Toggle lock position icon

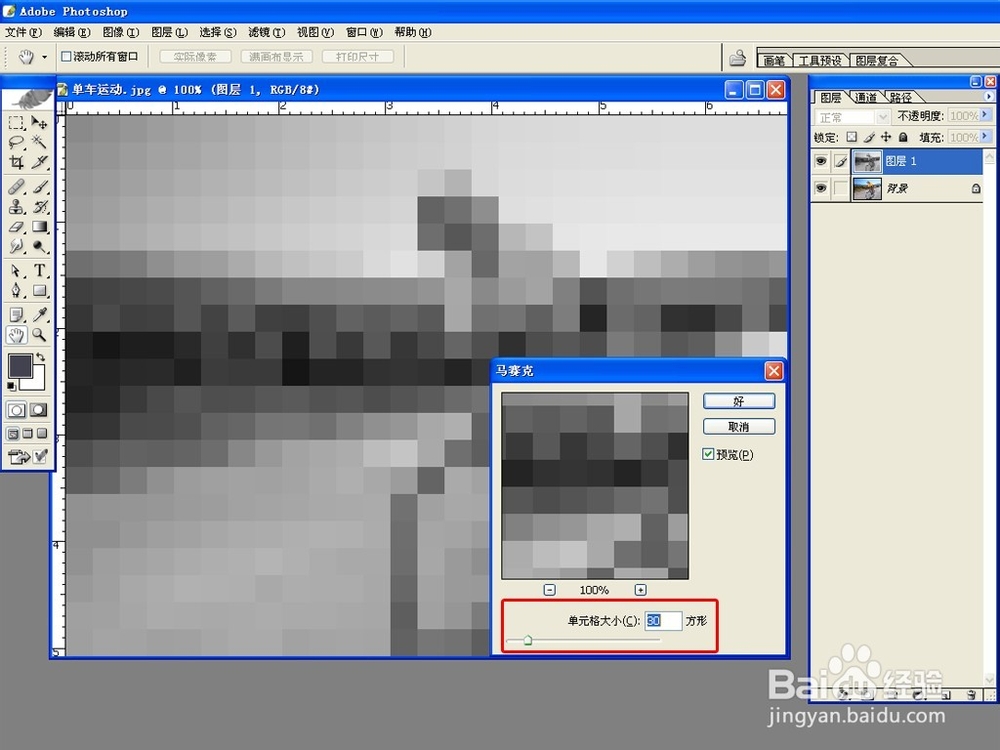pyautogui.click(x=886, y=136)
